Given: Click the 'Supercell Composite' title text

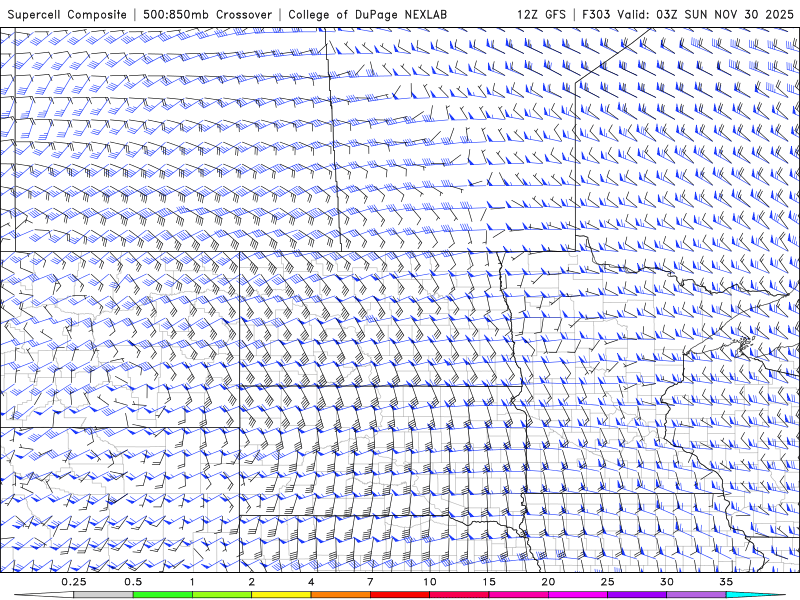Looking at the screenshot, I should [x=67, y=14].
